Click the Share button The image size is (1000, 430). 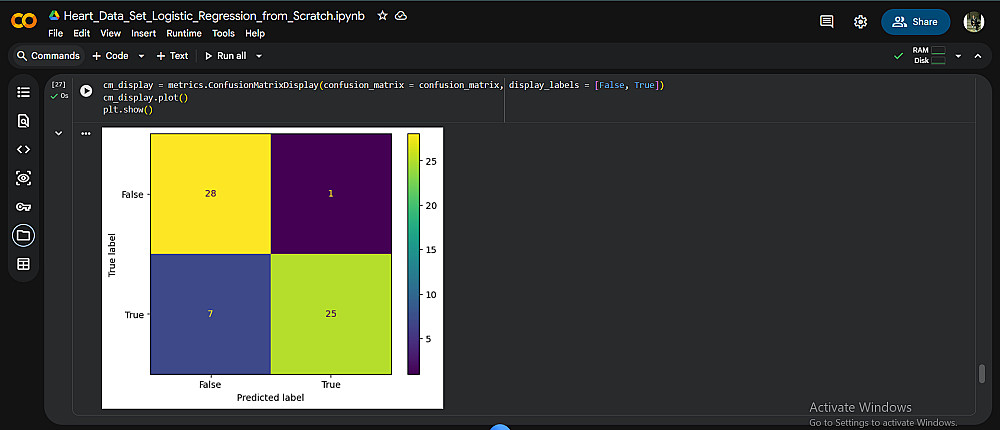pos(915,21)
